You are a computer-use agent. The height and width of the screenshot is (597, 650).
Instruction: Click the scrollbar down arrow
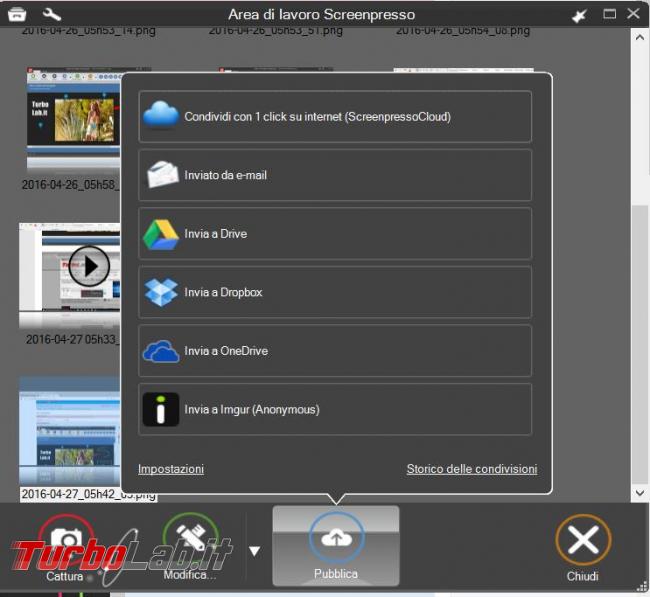[x=640, y=493]
